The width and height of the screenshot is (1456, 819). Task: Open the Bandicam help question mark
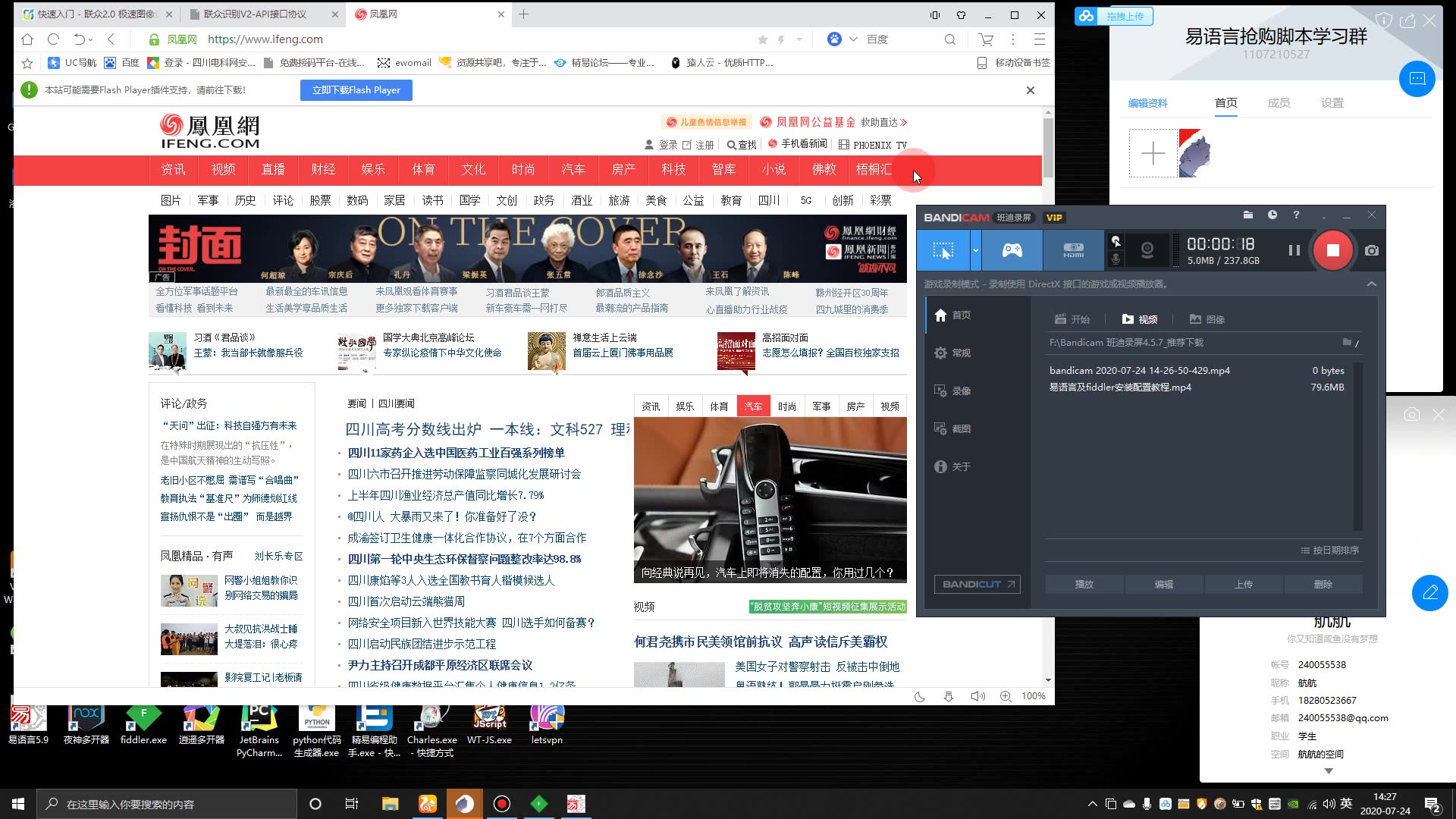click(x=1296, y=215)
